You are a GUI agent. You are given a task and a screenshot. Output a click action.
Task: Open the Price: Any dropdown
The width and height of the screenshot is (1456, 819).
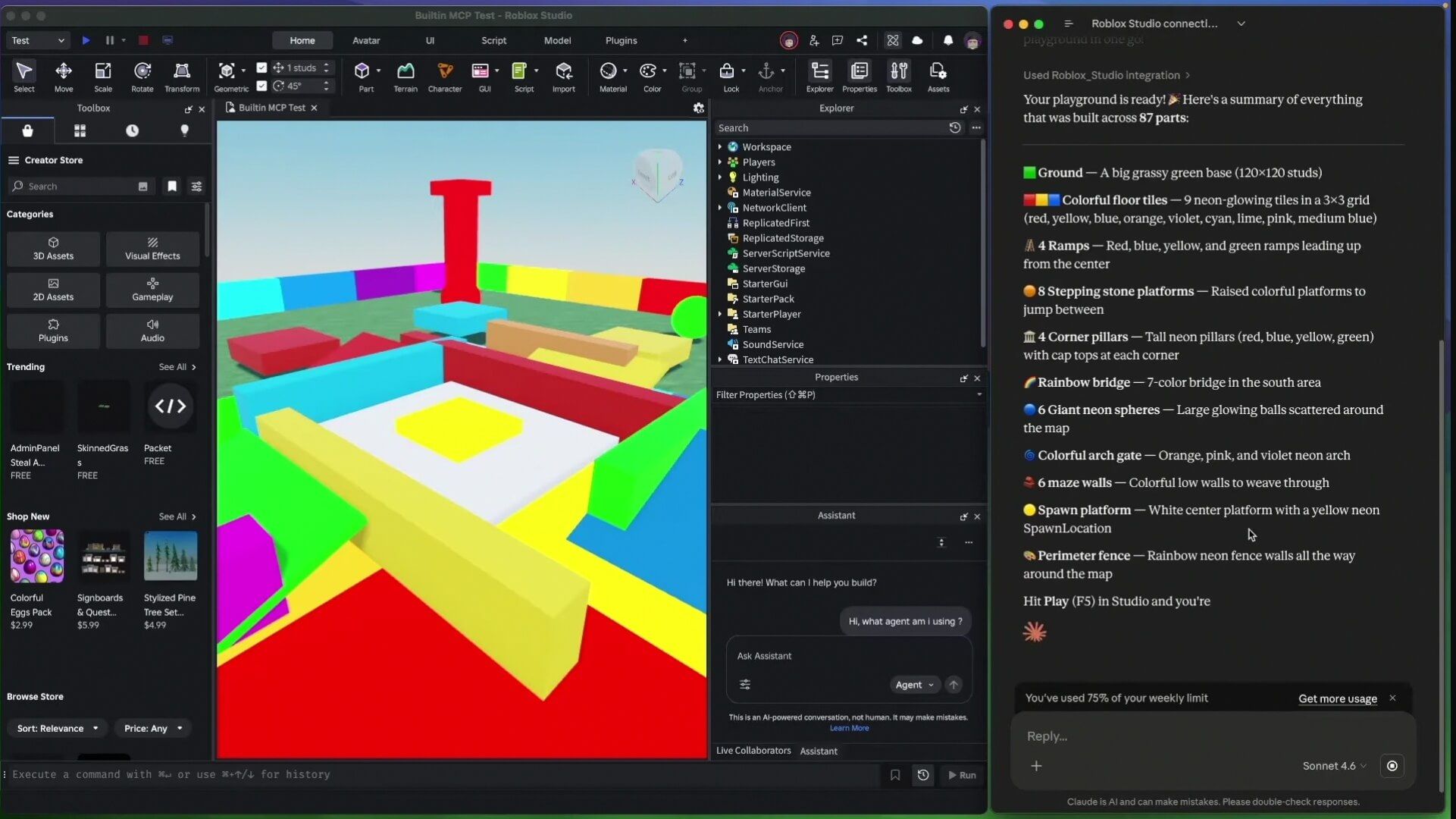pos(153,729)
